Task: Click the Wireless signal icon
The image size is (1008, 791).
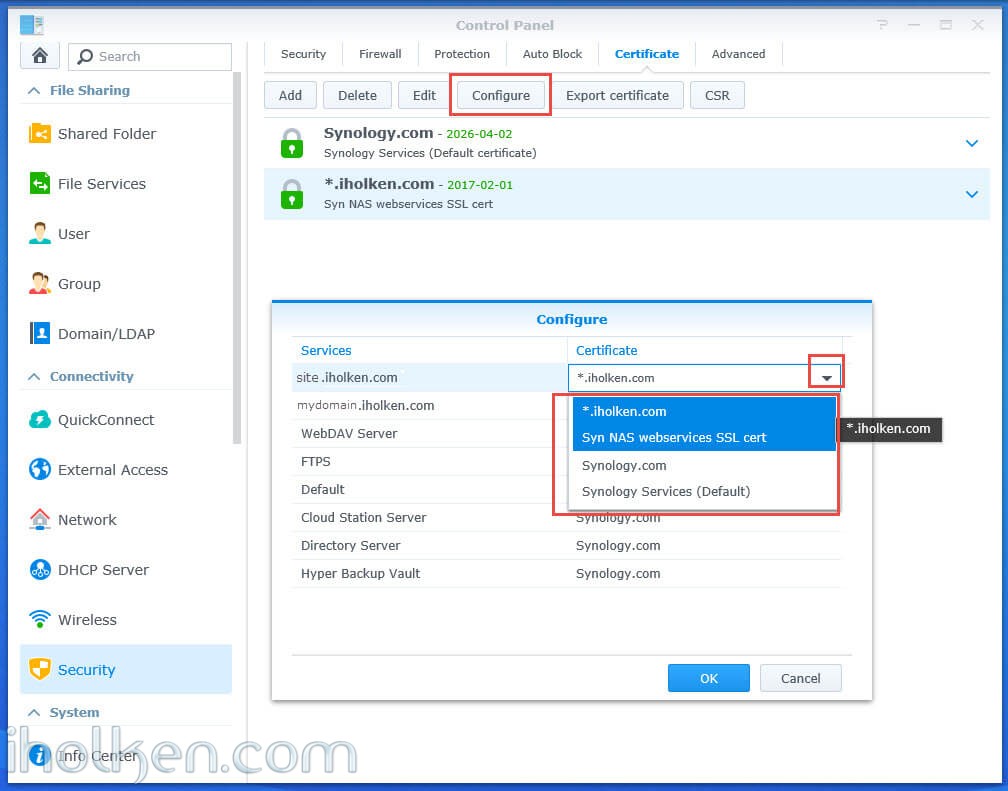Action: point(40,619)
